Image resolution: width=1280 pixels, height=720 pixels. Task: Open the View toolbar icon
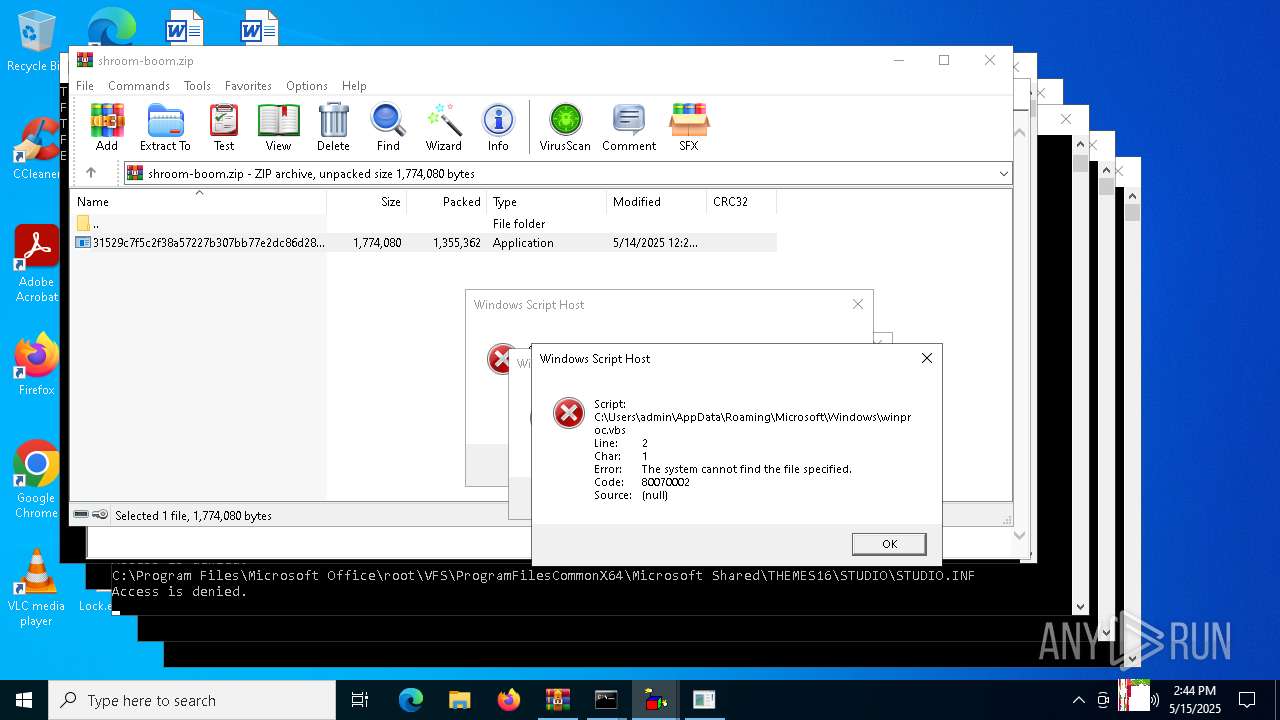(x=278, y=127)
